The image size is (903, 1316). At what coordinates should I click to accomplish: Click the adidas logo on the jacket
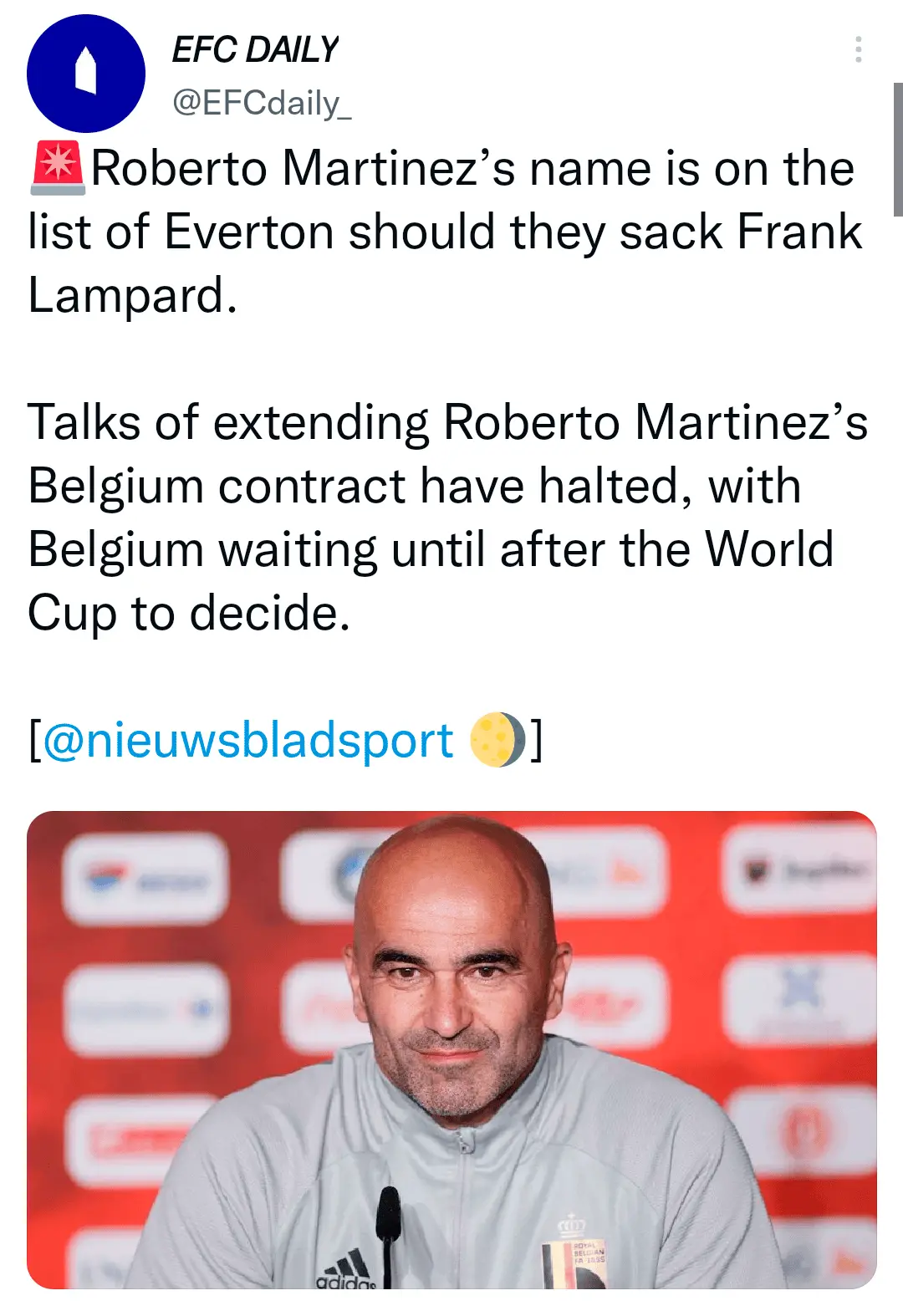[x=345, y=1271]
